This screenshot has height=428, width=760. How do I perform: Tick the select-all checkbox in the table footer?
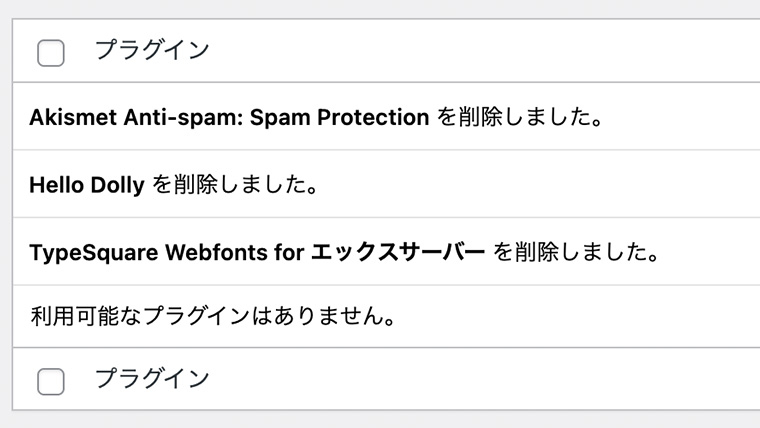coord(51,381)
